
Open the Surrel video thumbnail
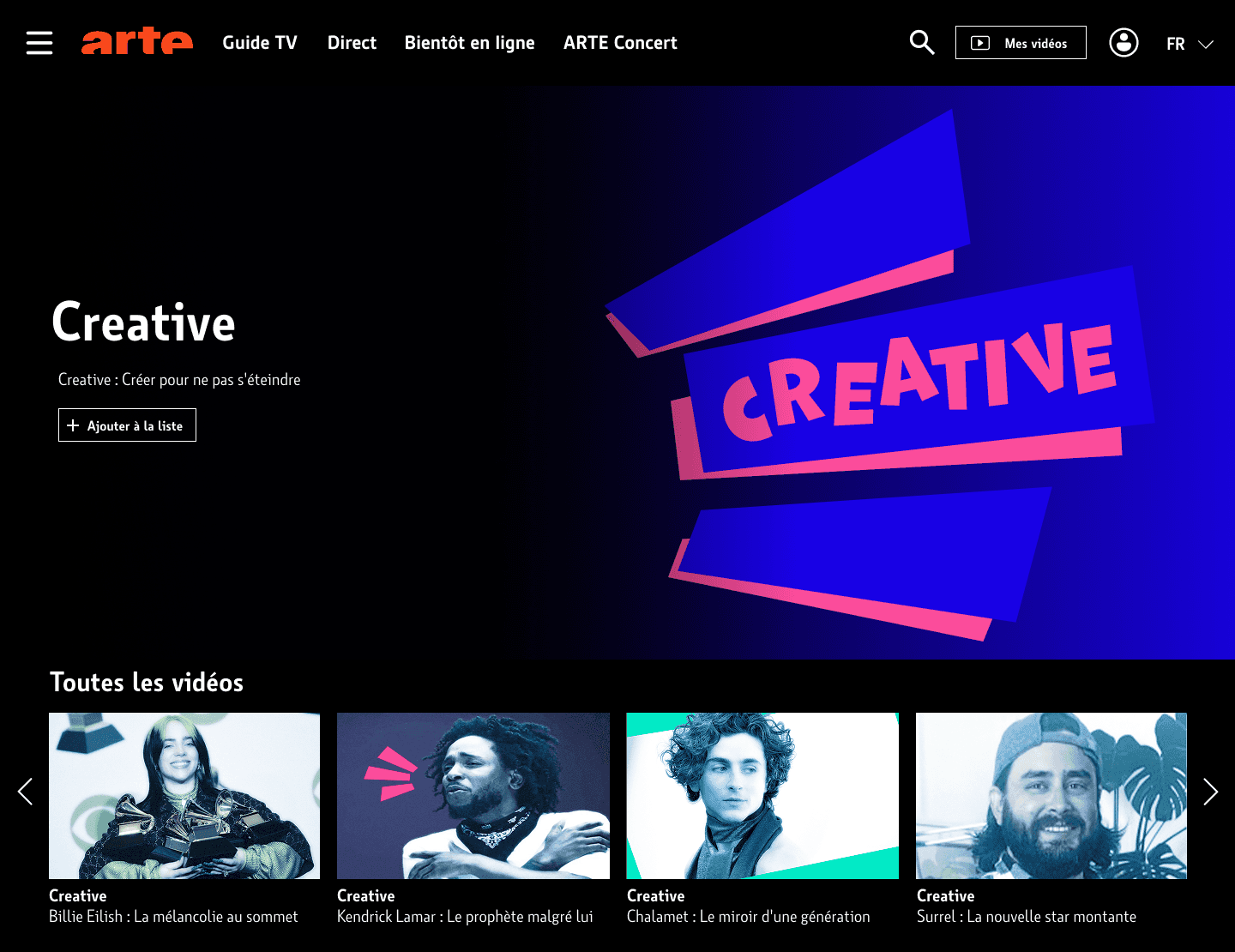[x=1051, y=796]
